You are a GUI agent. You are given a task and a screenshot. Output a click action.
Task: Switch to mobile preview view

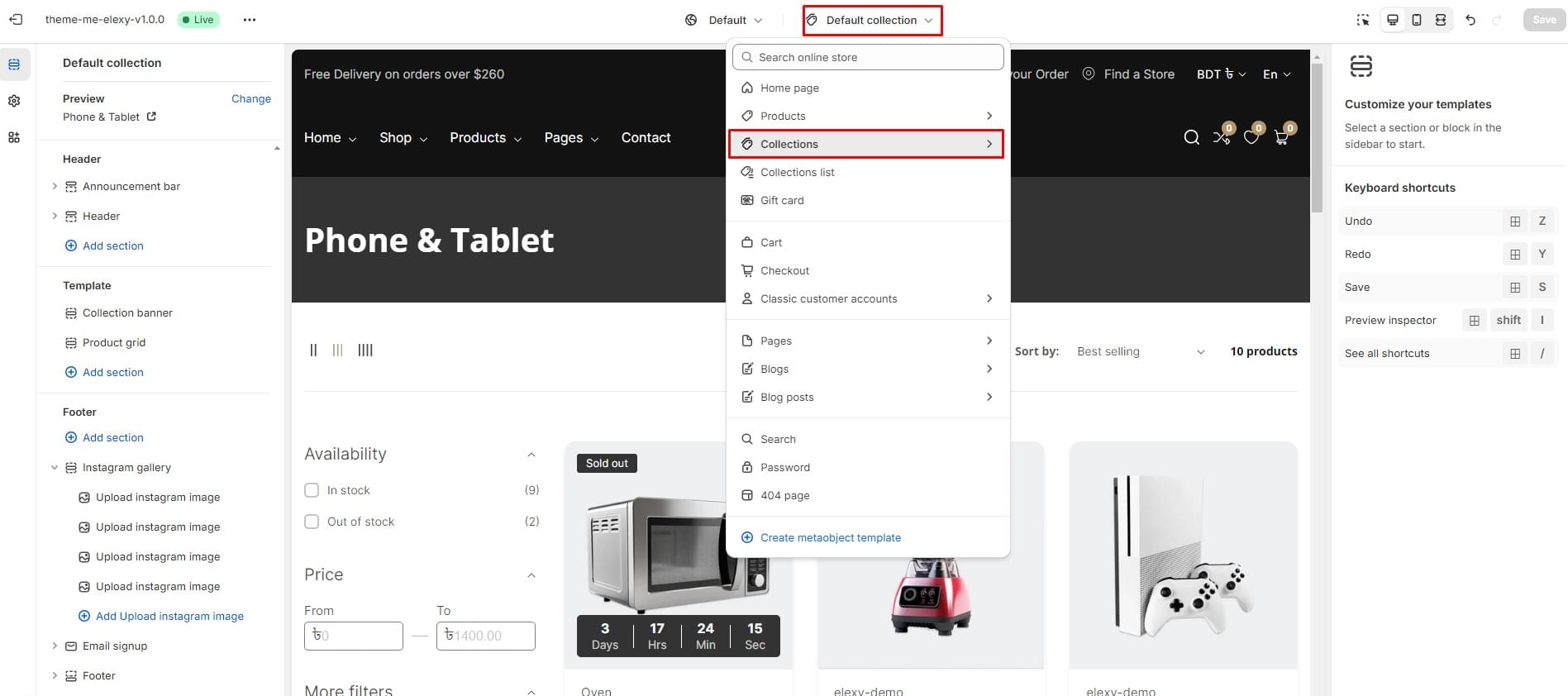pos(1417,20)
